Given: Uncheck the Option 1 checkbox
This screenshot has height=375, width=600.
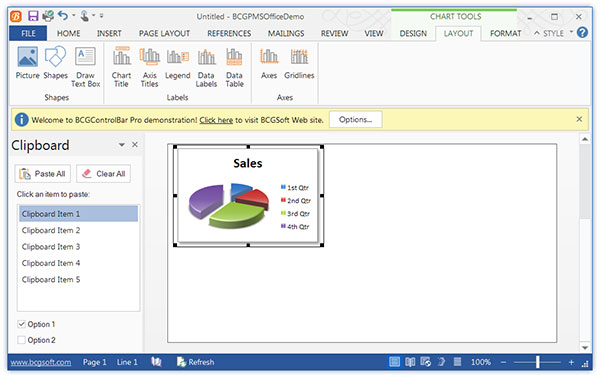Looking at the screenshot, I should (x=21, y=324).
